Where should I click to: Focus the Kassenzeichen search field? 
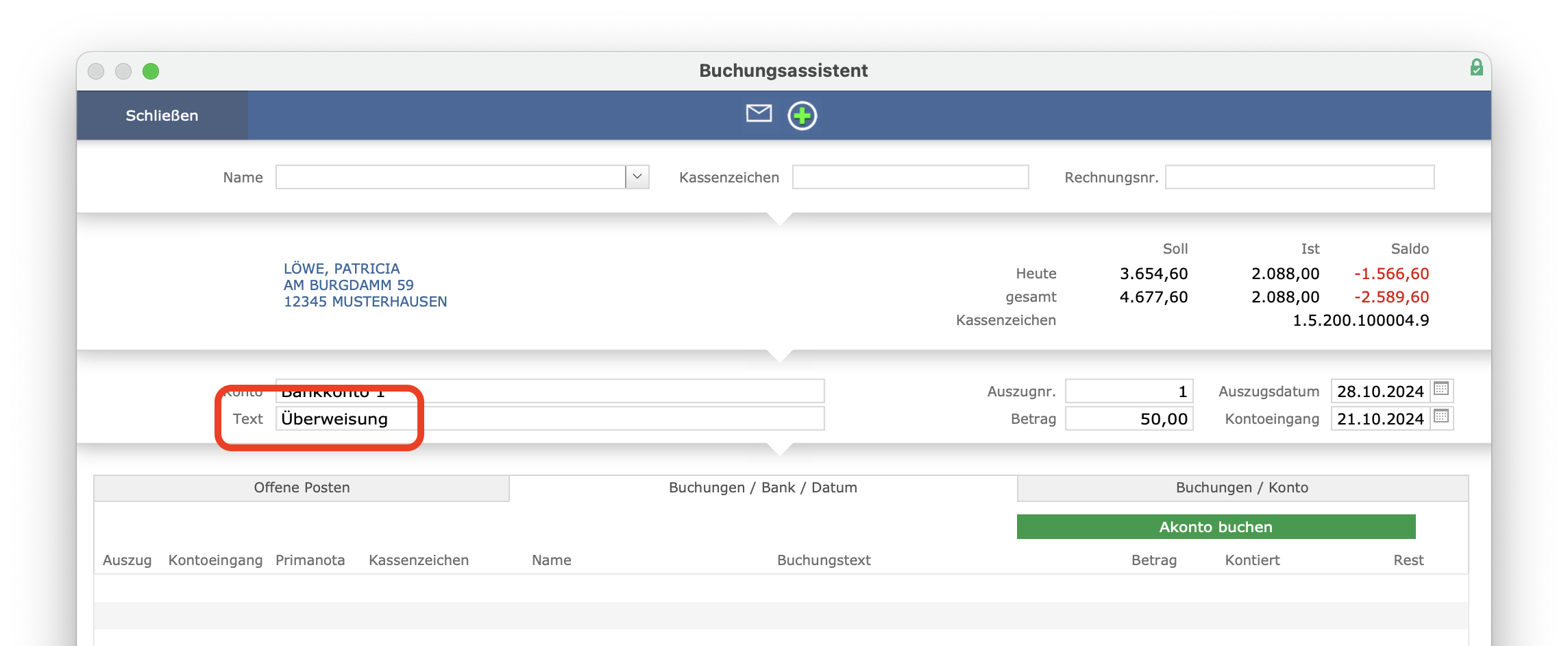[x=910, y=177]
